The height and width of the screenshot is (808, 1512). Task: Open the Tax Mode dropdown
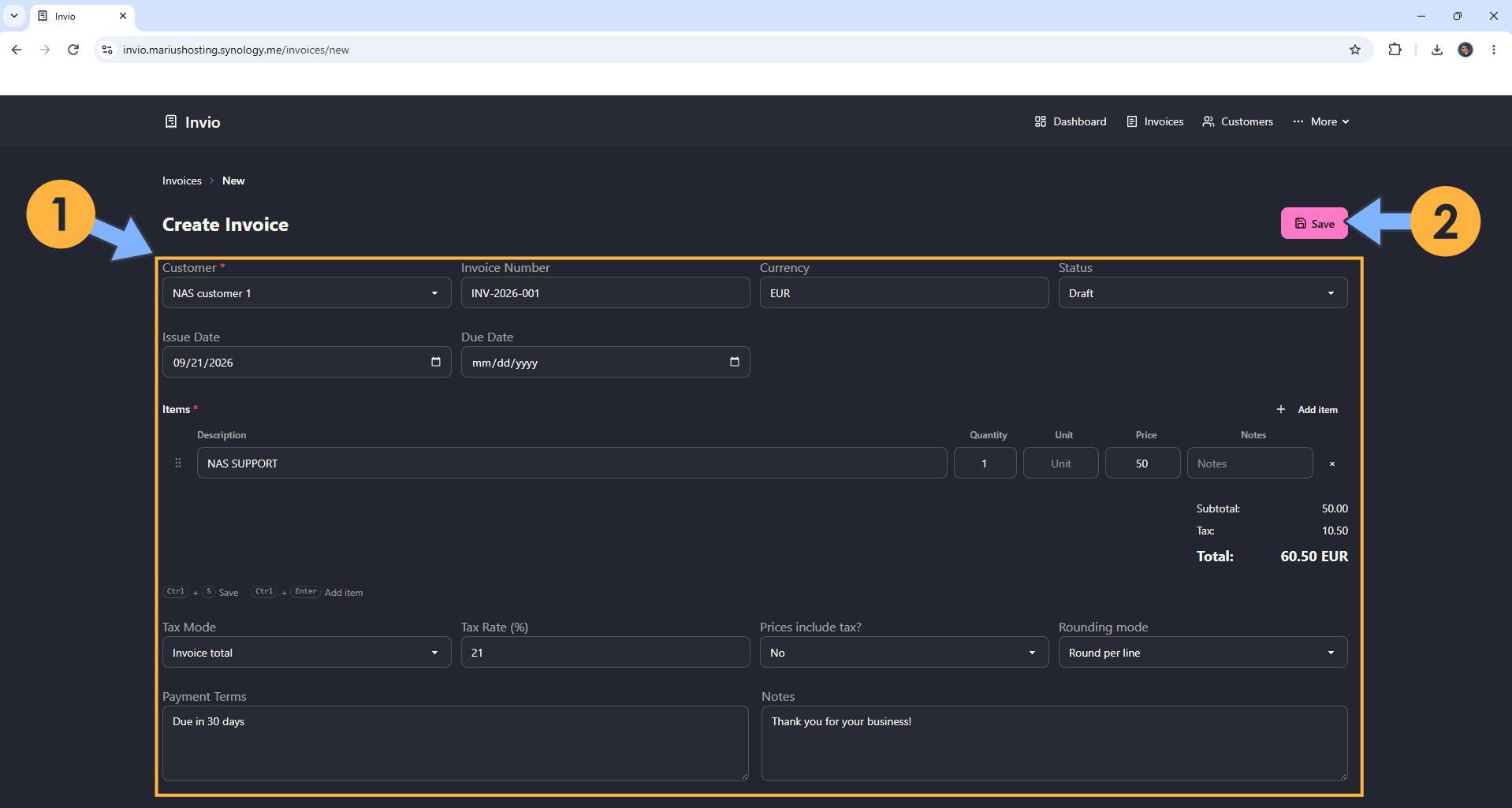307,652
